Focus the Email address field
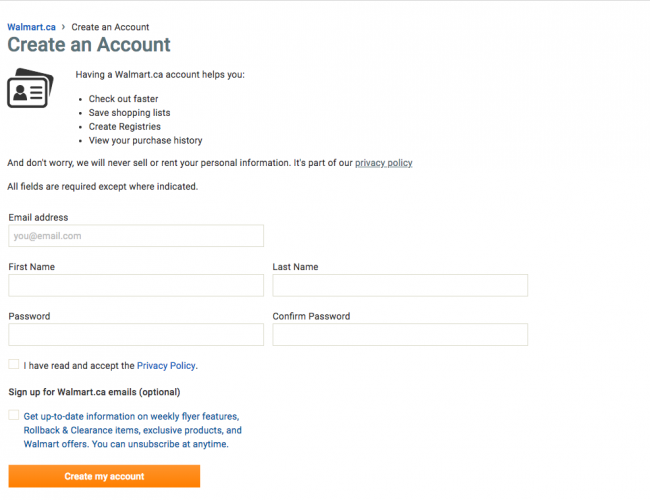This screenshot has height=500, width=650. (136, 236)
